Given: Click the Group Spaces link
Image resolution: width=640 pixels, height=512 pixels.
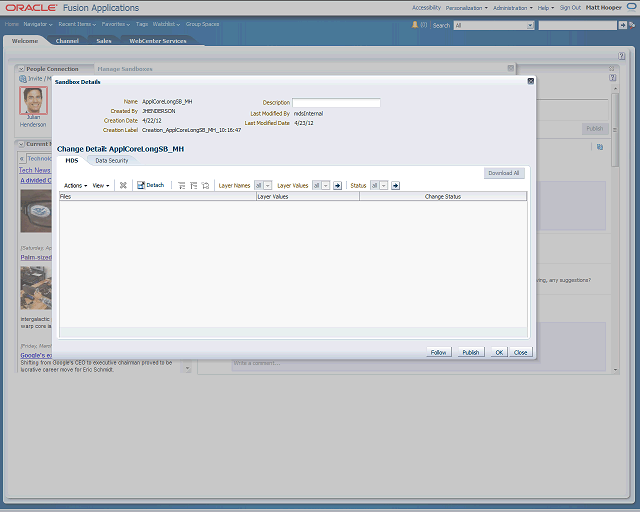Looking at the screenshot, I should [202, 24].
